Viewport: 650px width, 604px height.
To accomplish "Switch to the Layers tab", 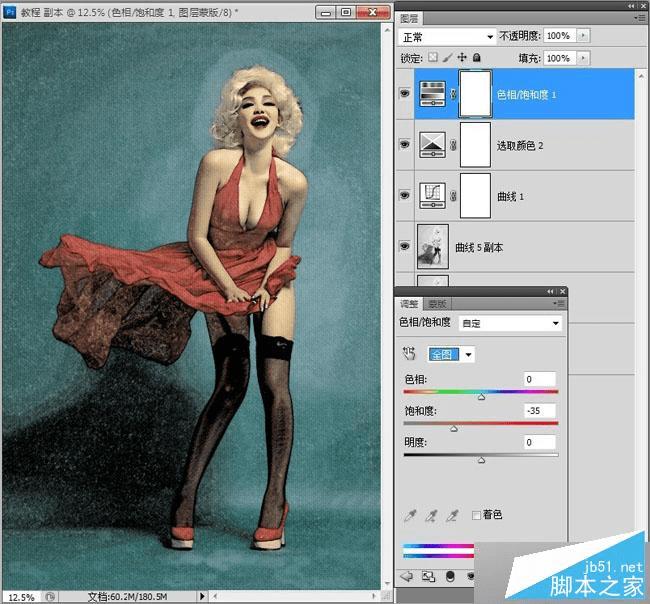I will (409, 19).
